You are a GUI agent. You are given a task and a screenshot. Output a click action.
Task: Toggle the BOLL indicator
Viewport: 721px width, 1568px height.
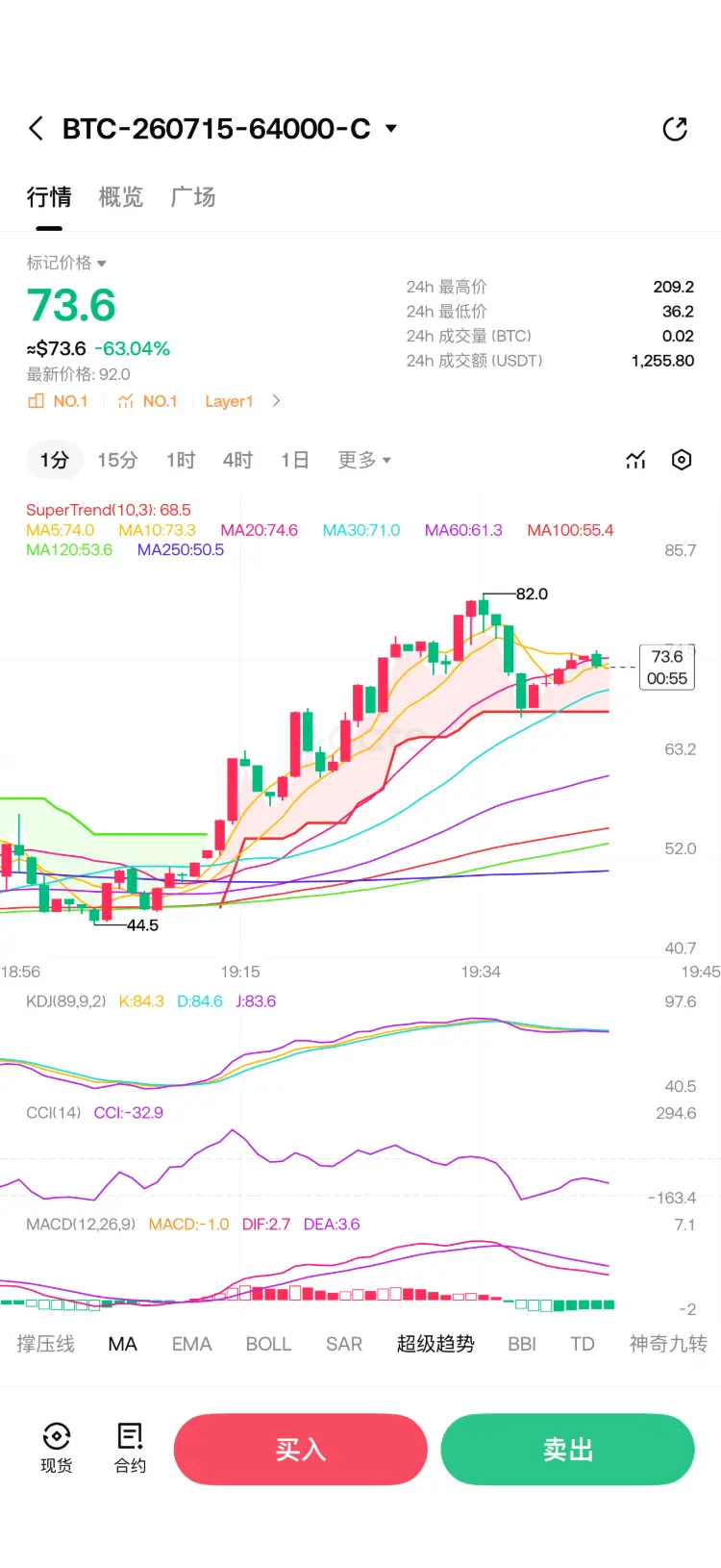click(268, 1344)
